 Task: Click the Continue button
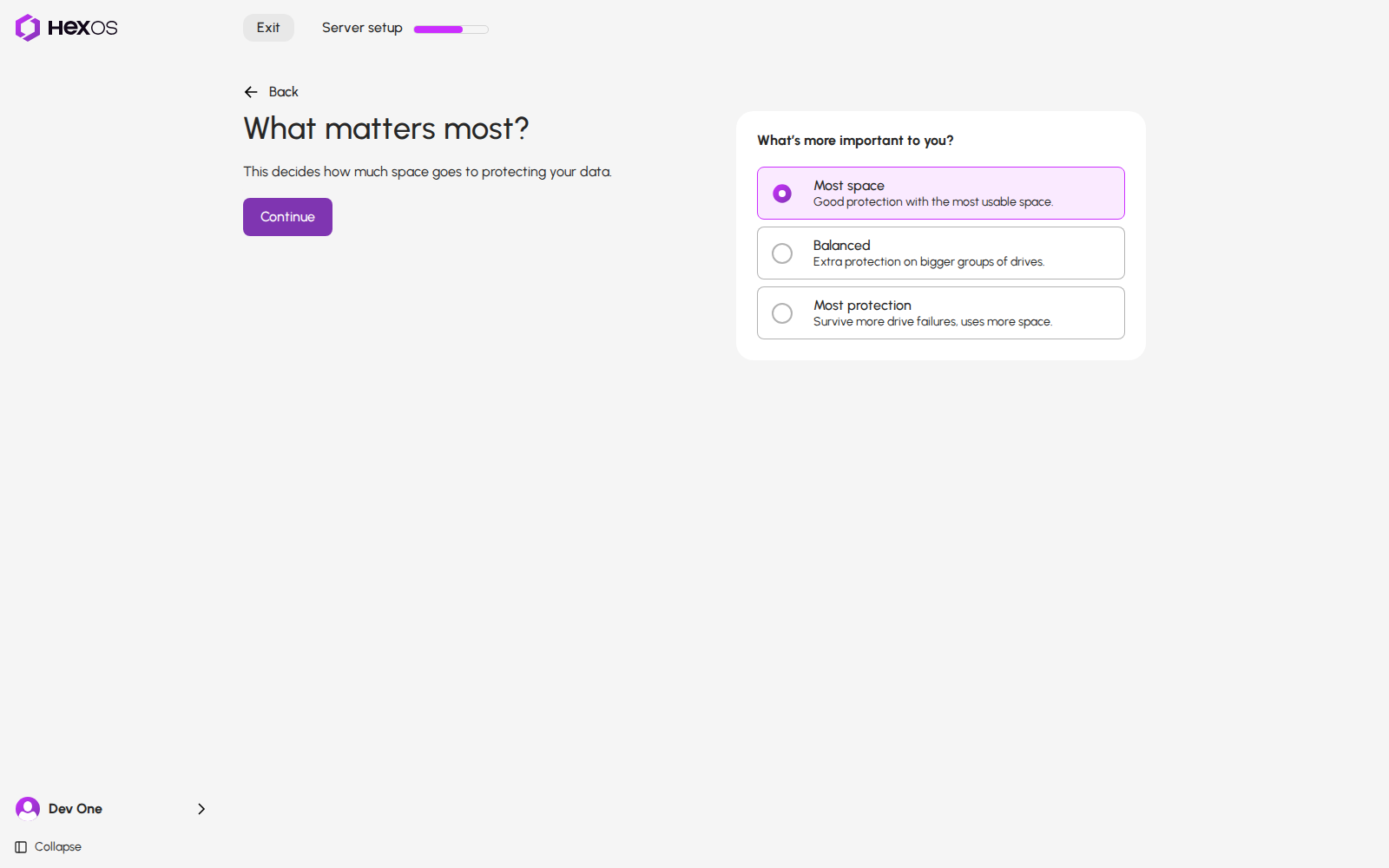coord(287,217)
